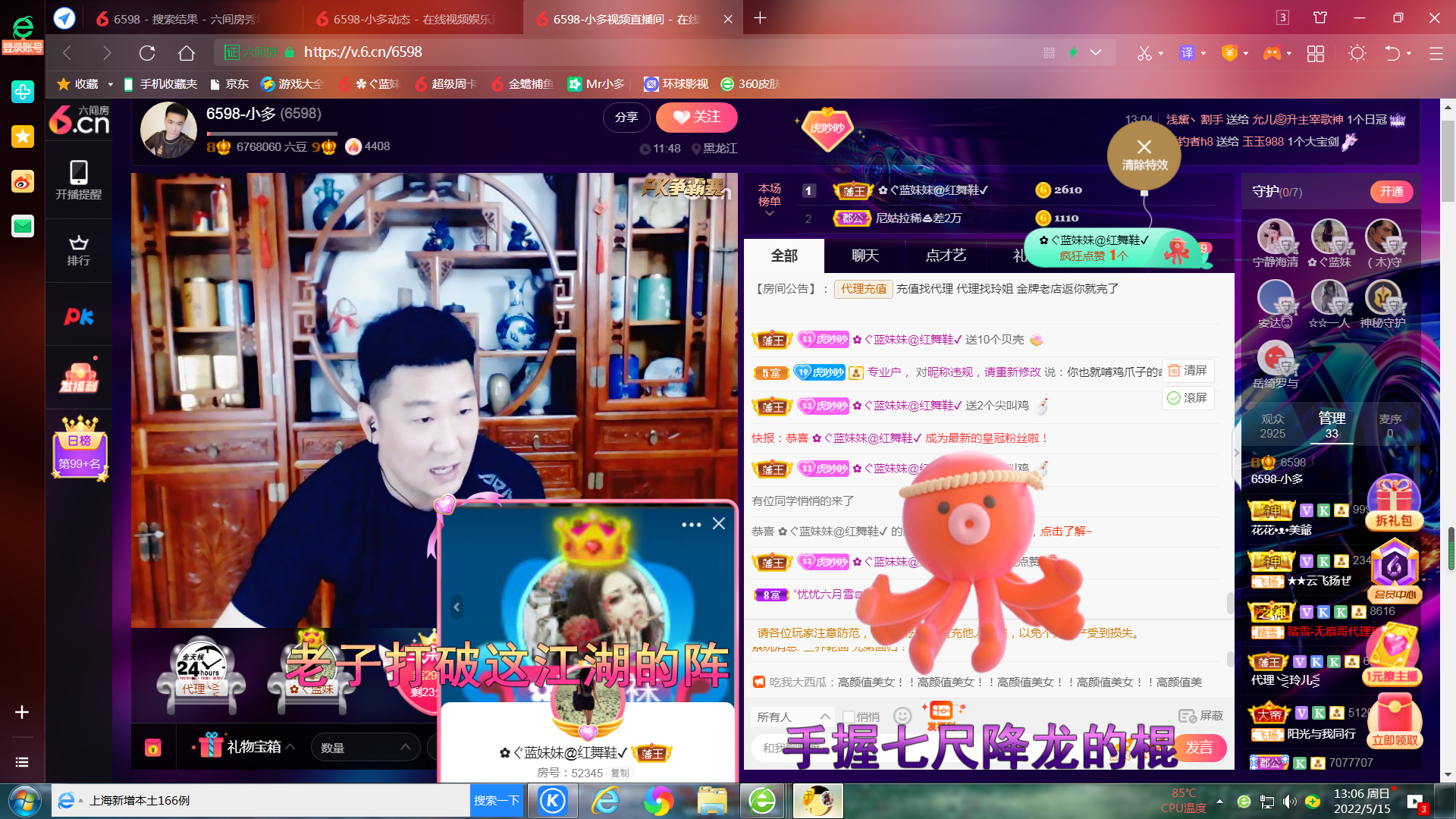Open the 会员中心 member center icon

(x=1395, y=570)
